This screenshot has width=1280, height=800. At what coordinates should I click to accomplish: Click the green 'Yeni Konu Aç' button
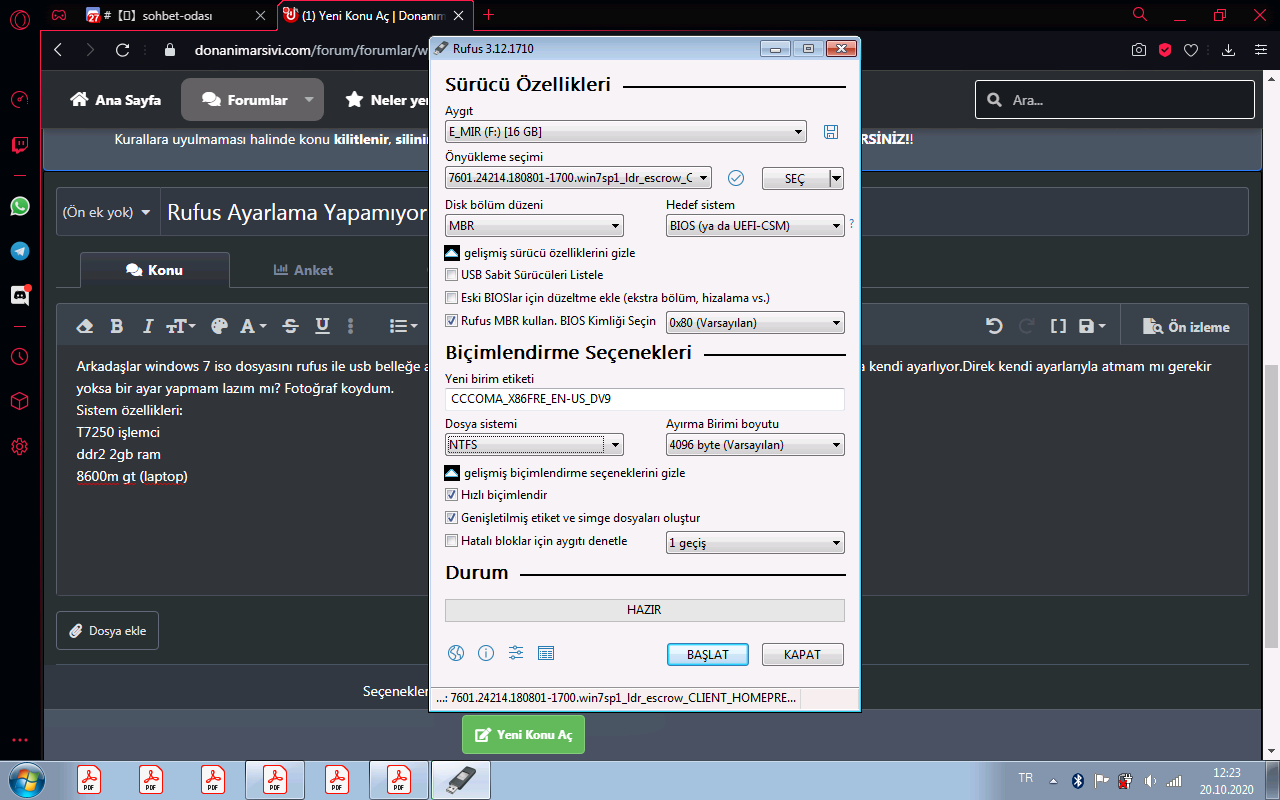click(523, 735)
